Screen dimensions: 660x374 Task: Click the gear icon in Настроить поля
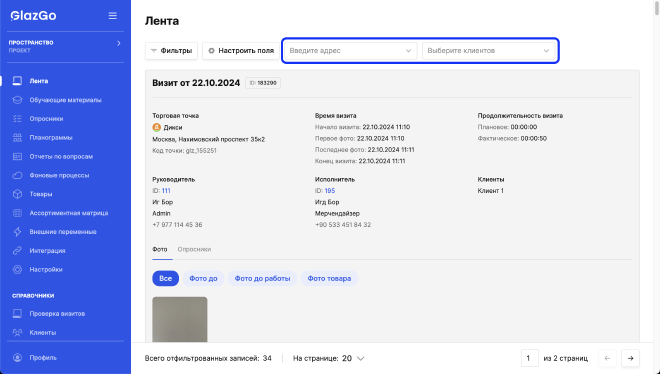[x=211, y=51]
